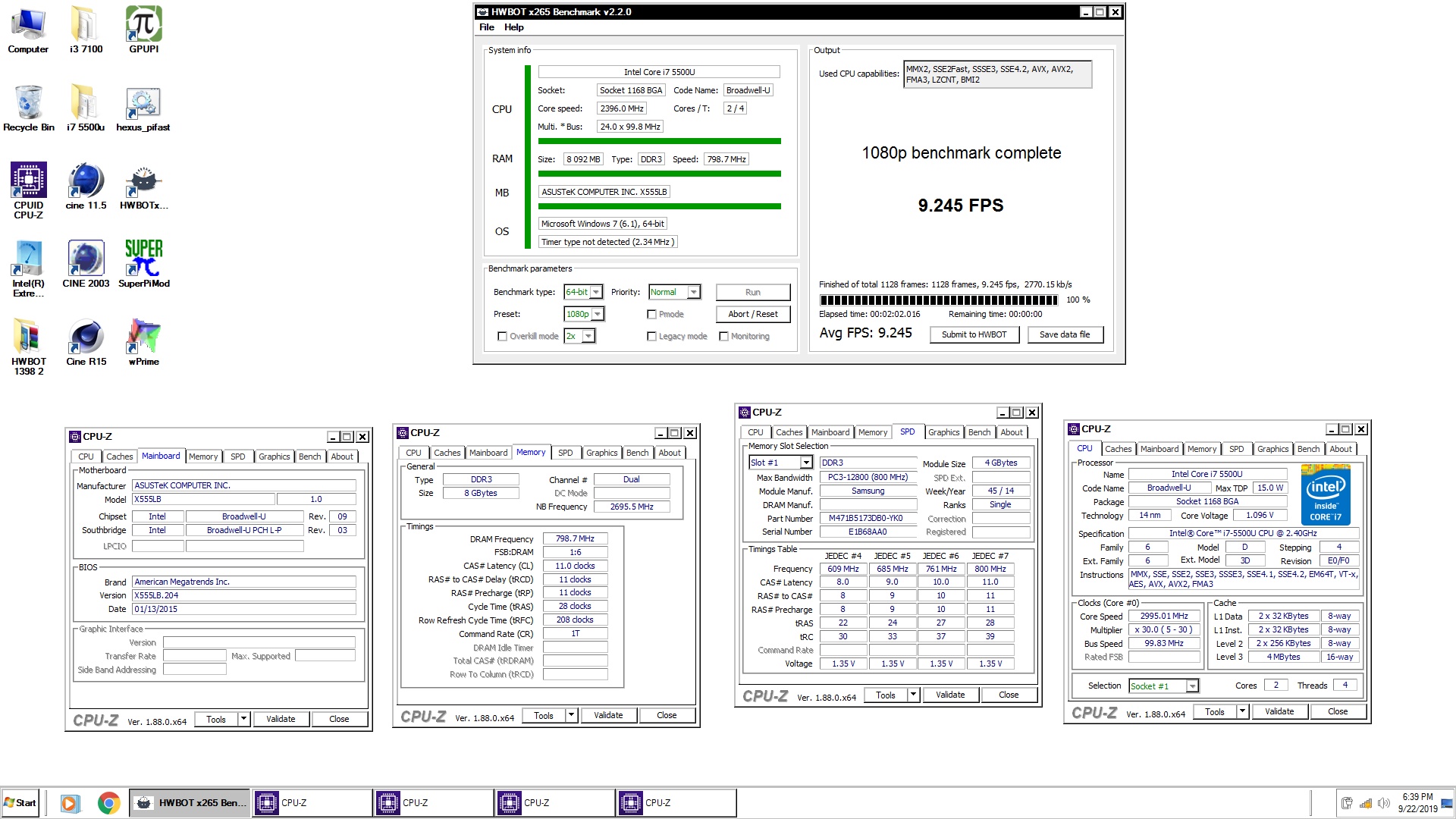Click the HWBOT x265 title bar icon
This screenshot has width=1456, height=819.
[482, 12]
